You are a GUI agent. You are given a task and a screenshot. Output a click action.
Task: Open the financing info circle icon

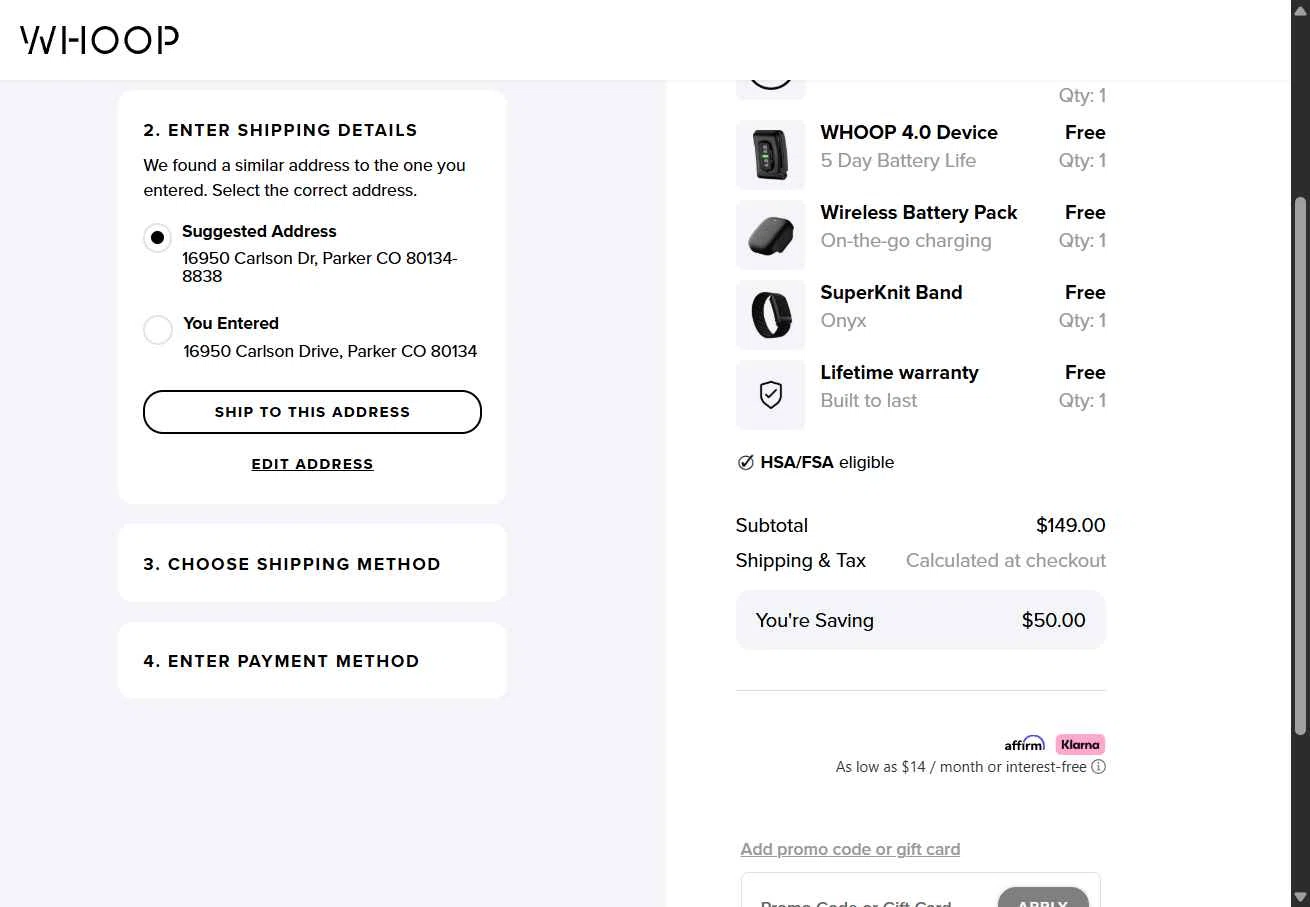pyautogui.click(x=1098, y=767)
